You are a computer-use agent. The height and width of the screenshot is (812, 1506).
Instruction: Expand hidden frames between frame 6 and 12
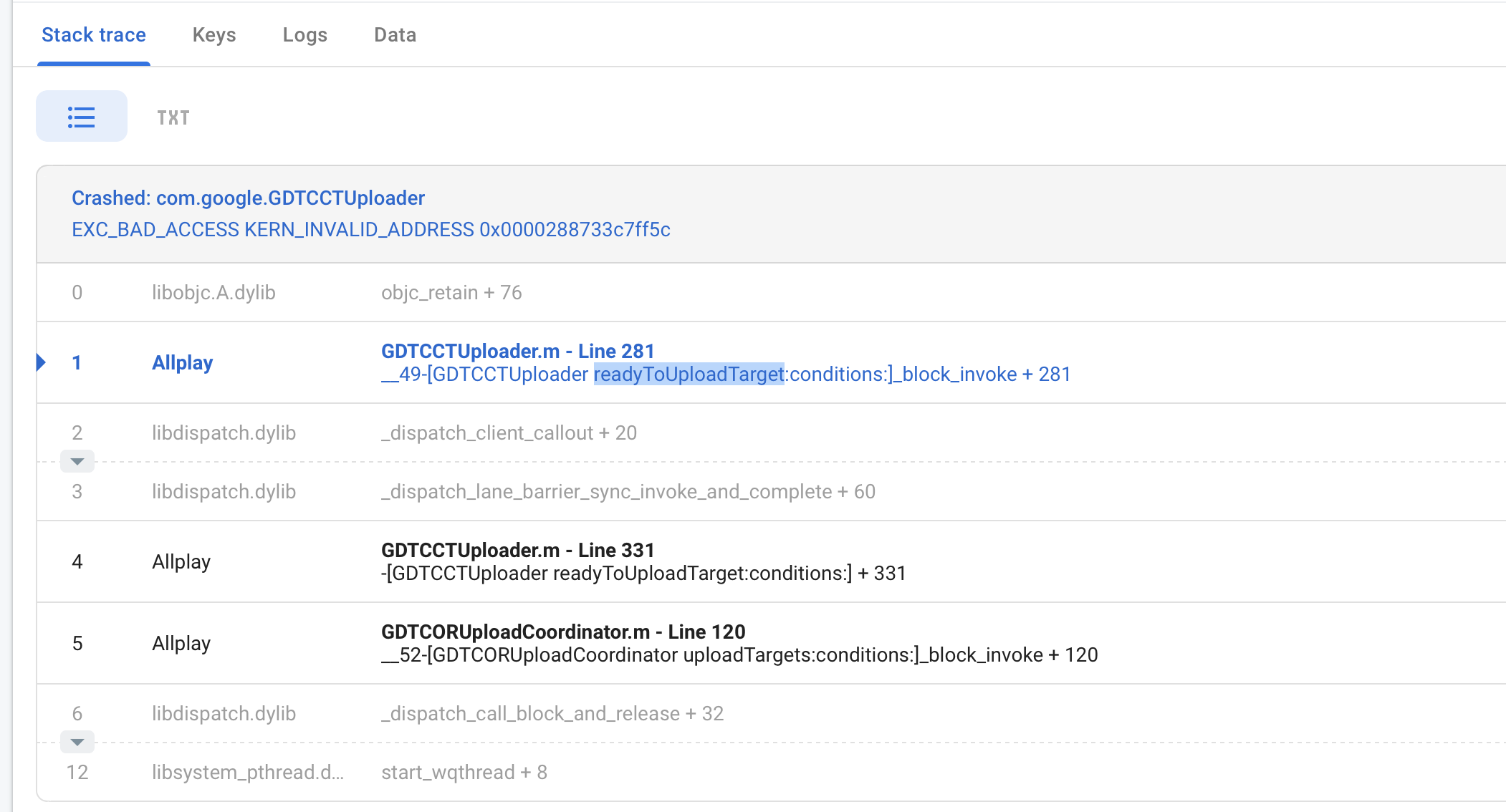pos(77,742)
